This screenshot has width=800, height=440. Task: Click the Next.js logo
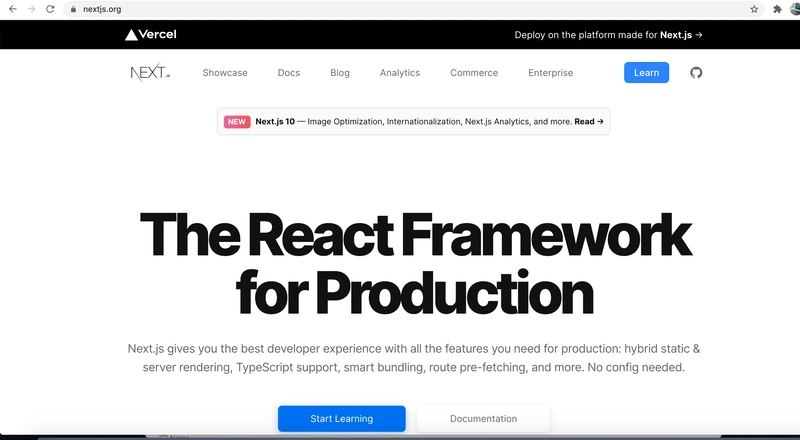[x=150, y=72]
